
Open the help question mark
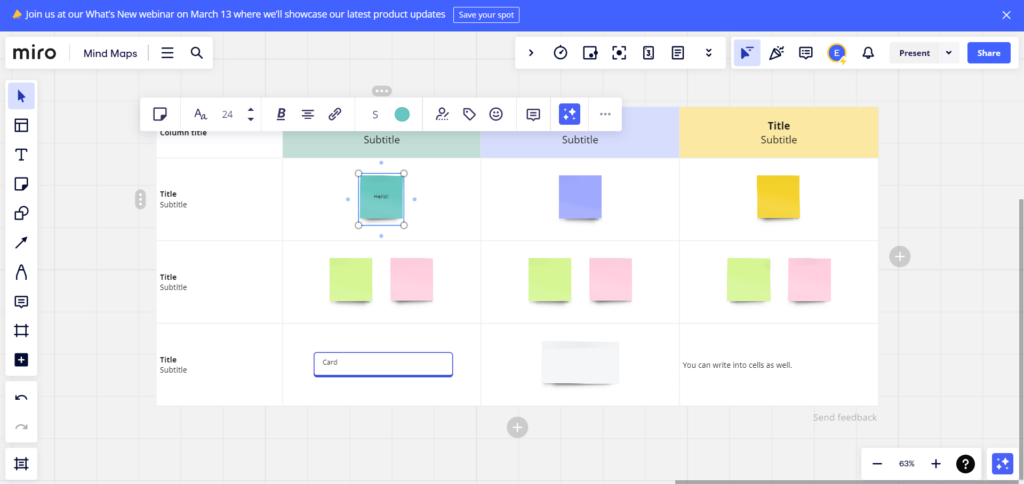tap(965, 464)
